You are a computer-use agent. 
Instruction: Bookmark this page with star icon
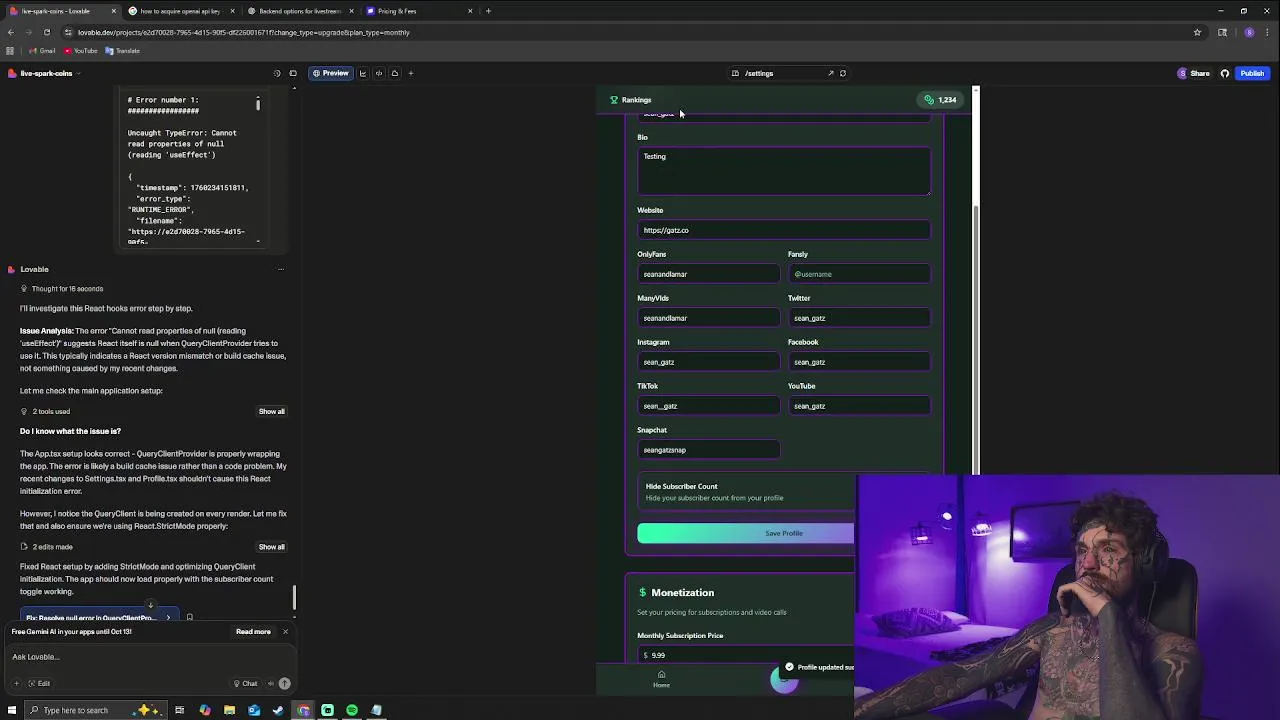(1197, 32)
